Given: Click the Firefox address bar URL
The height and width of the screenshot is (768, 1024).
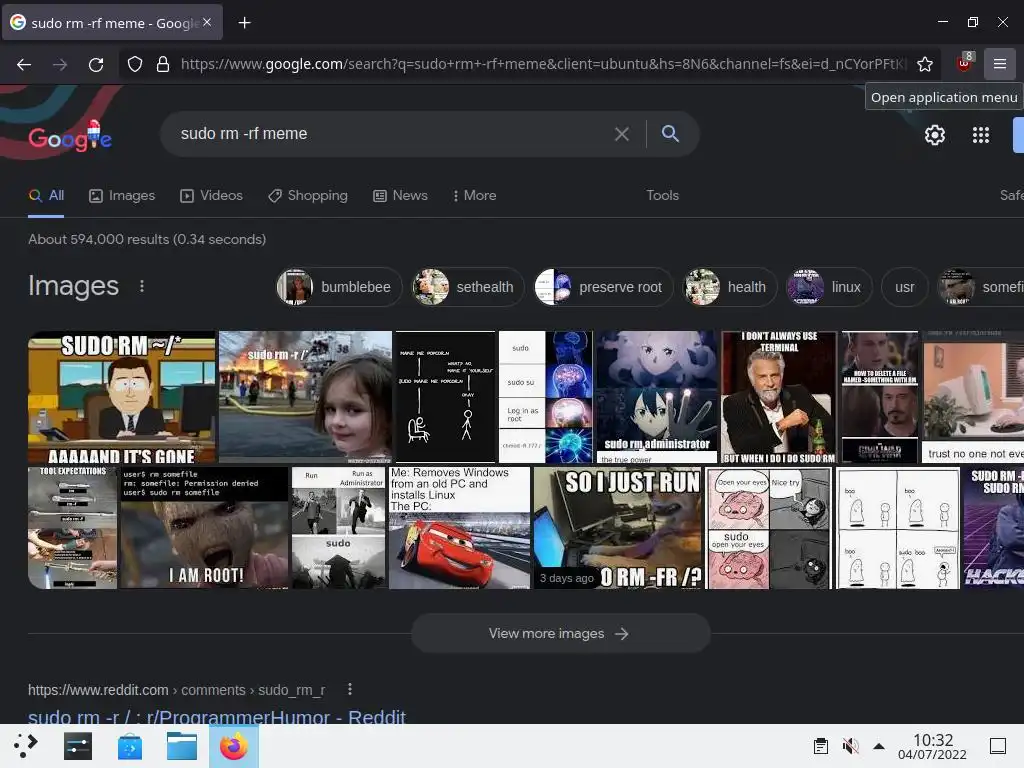Looking at the screenshot, I should (543, 64).
